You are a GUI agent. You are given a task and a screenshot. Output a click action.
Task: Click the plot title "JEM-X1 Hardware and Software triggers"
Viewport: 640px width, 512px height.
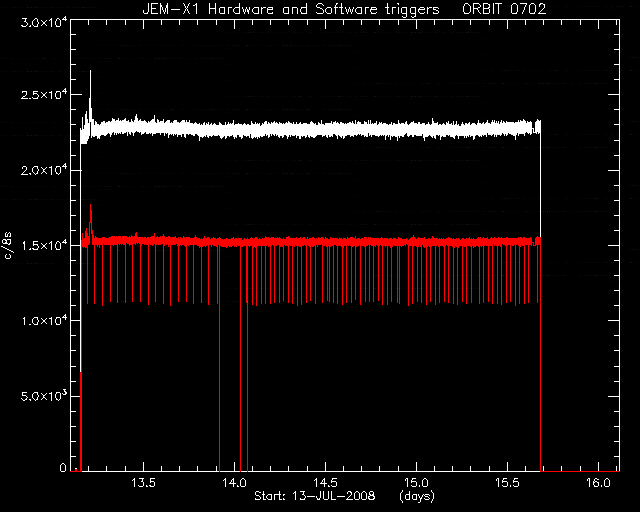(291, 9)
